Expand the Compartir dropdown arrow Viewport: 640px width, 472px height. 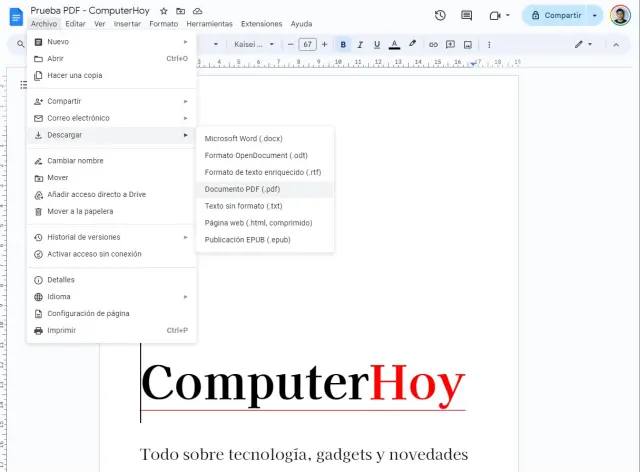tap(596, 15)
